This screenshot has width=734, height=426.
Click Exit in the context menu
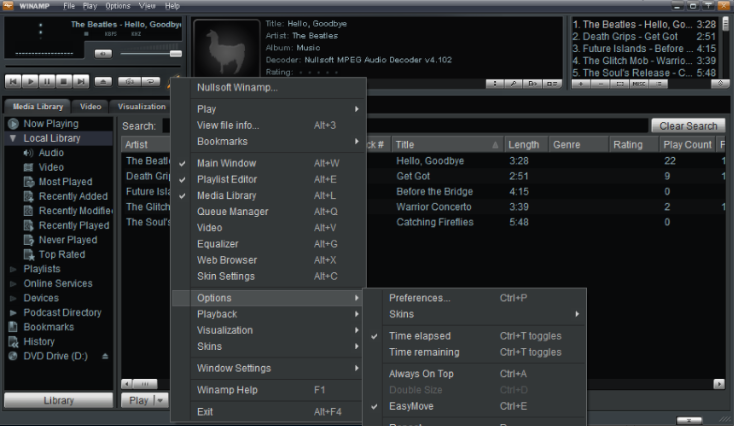point(269,412)
